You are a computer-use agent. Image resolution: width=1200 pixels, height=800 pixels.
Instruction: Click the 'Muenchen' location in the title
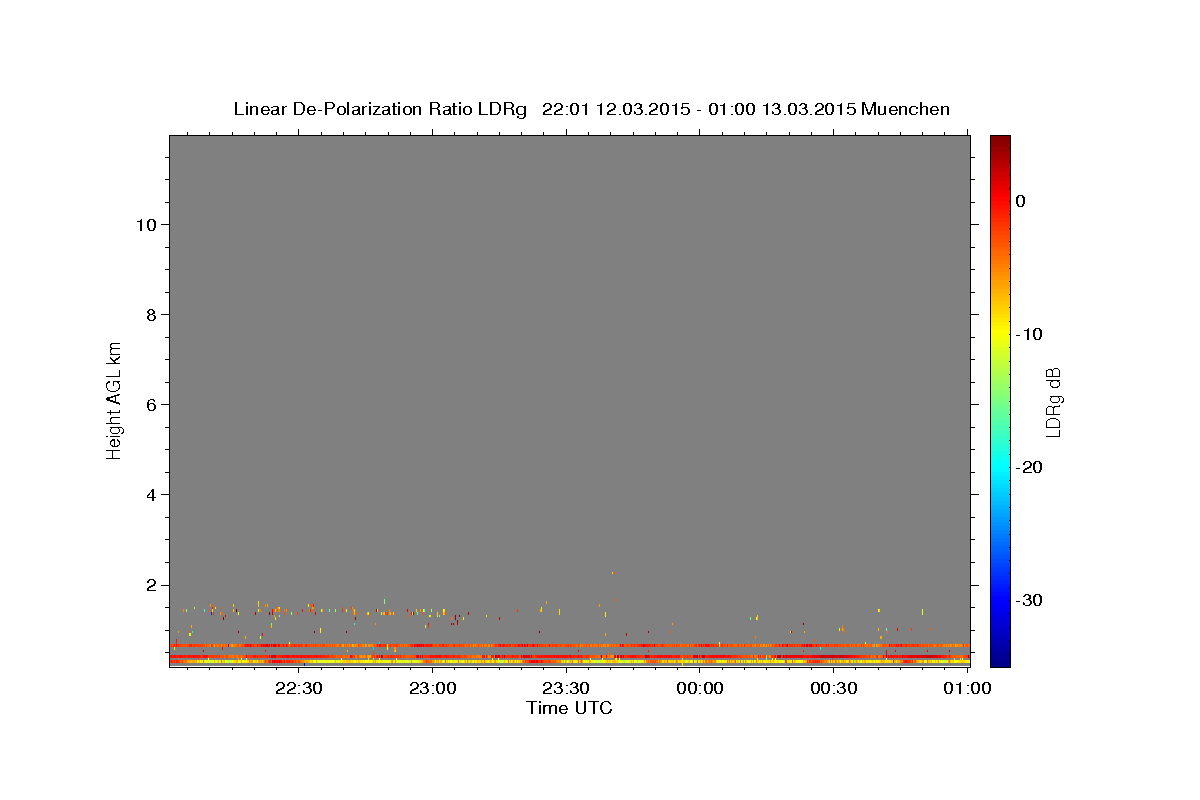click(905, 109)
